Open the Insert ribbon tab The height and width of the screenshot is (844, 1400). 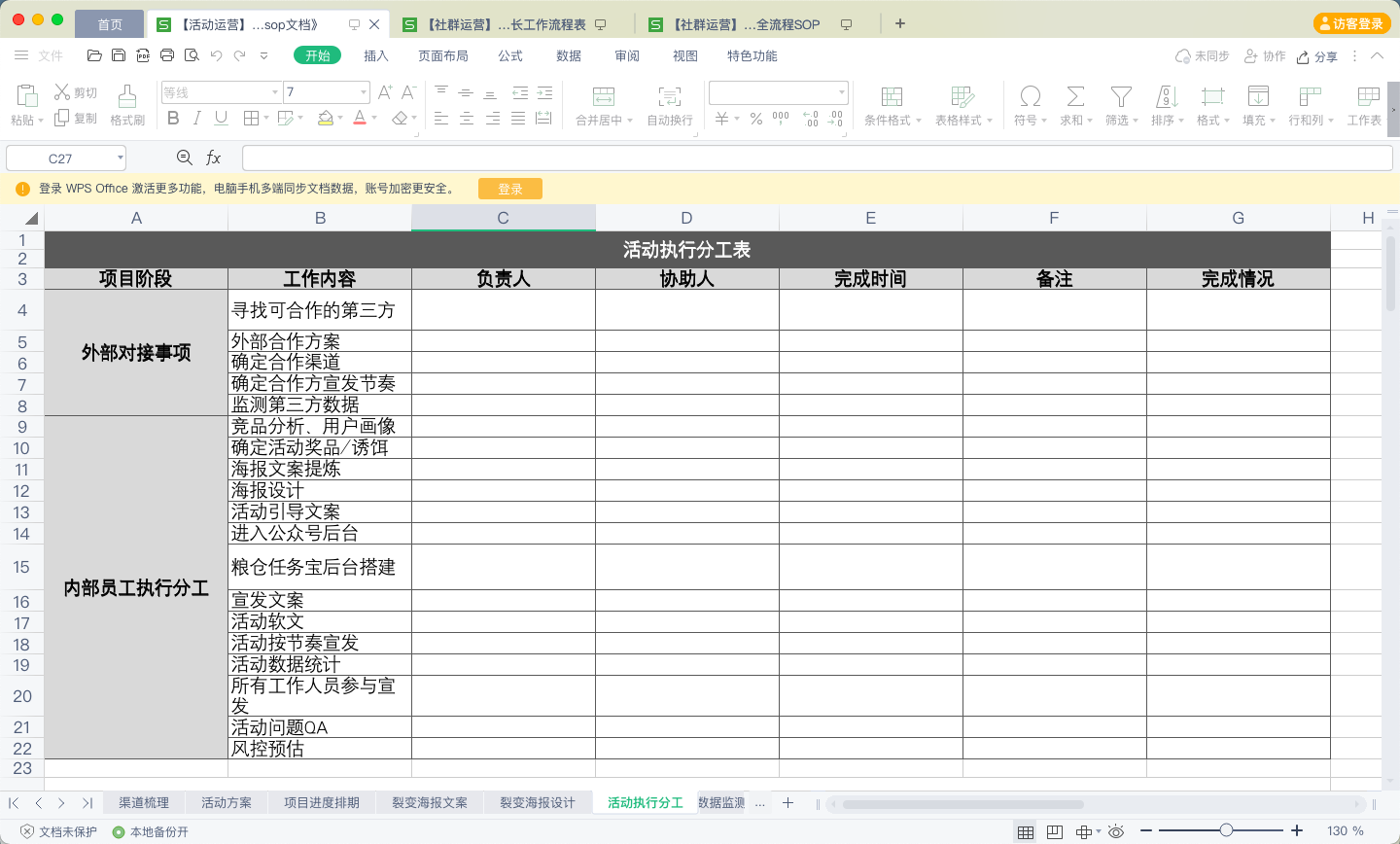[x=376, y=55]
